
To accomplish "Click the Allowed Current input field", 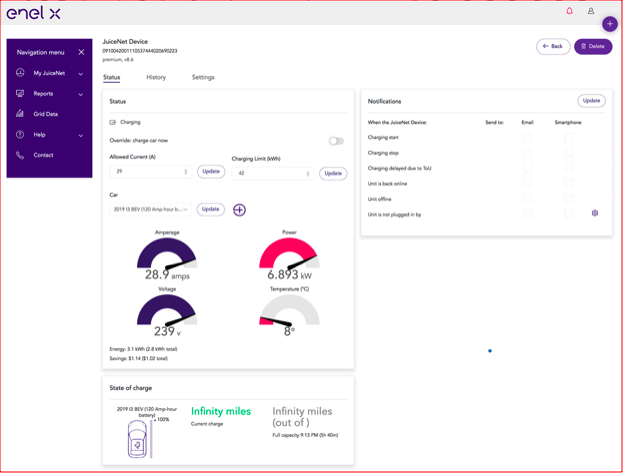I will tap(146, 172).
